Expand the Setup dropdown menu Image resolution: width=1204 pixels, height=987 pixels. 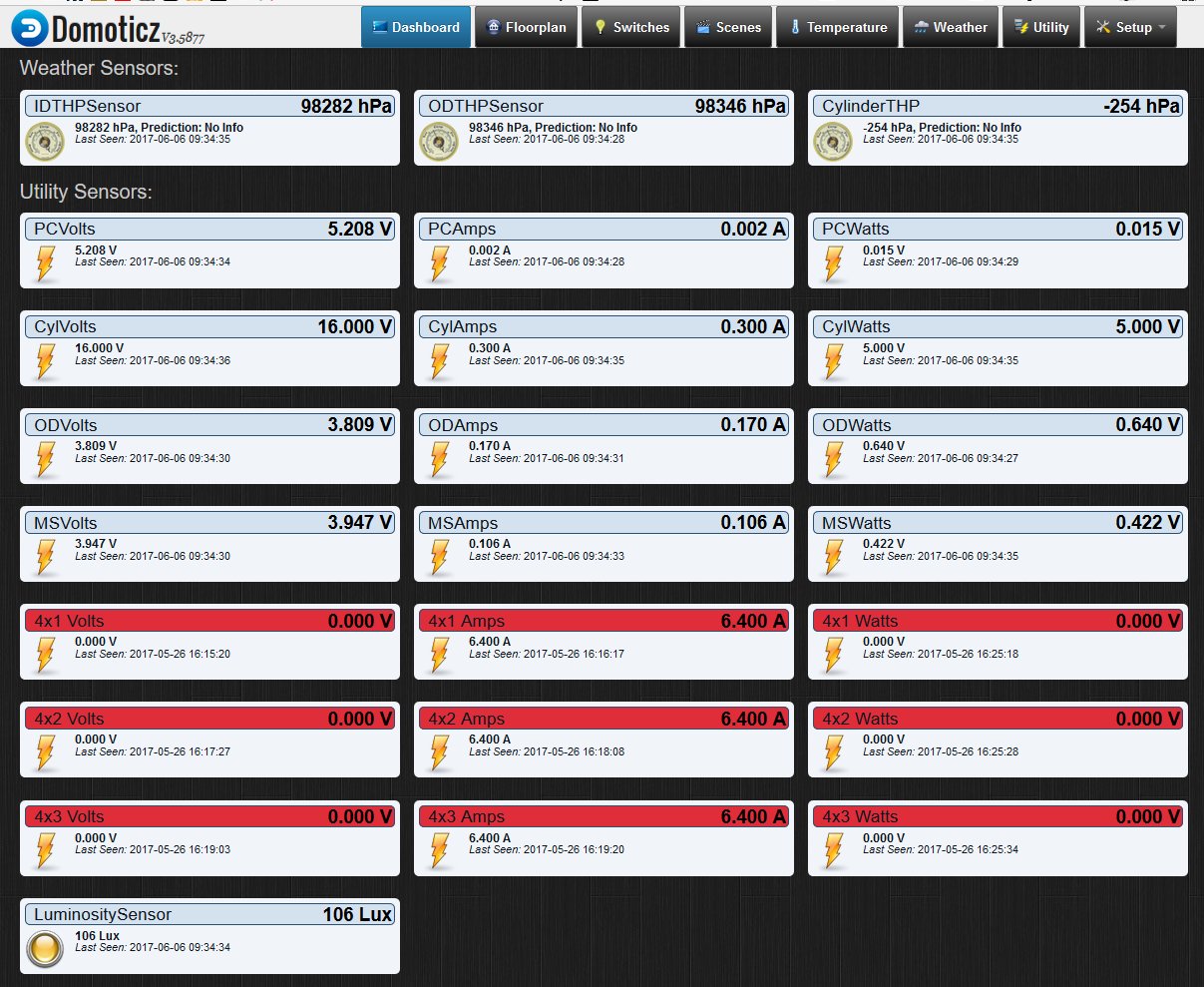[x=1130, y=27]
